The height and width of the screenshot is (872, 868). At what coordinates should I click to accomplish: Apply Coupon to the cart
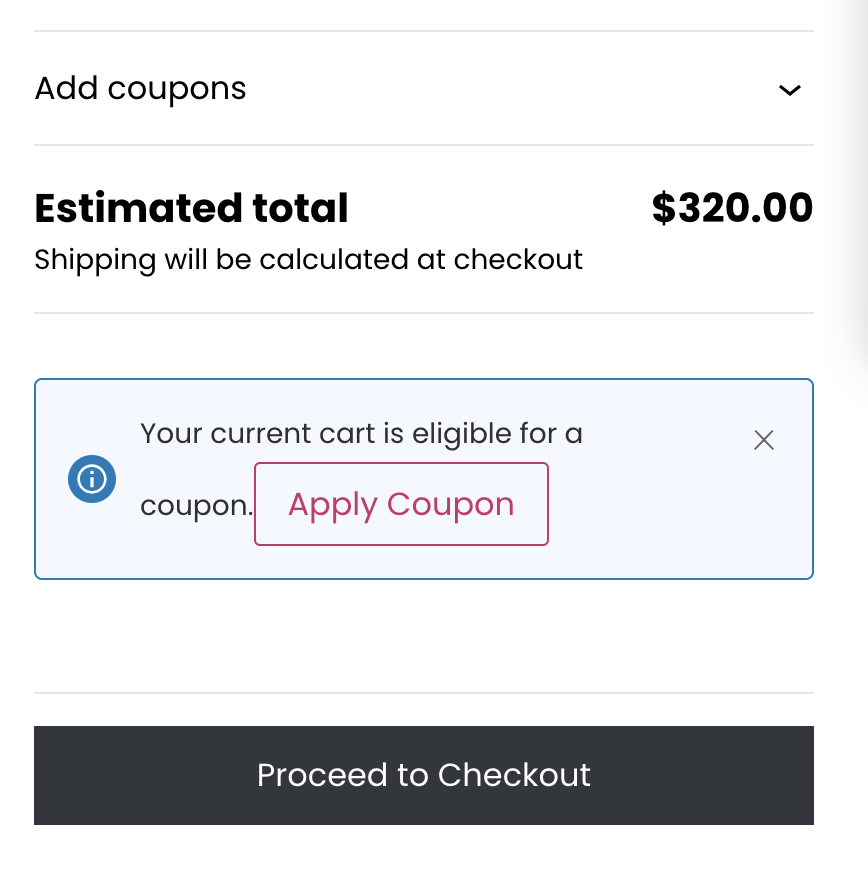click(401, 504)
